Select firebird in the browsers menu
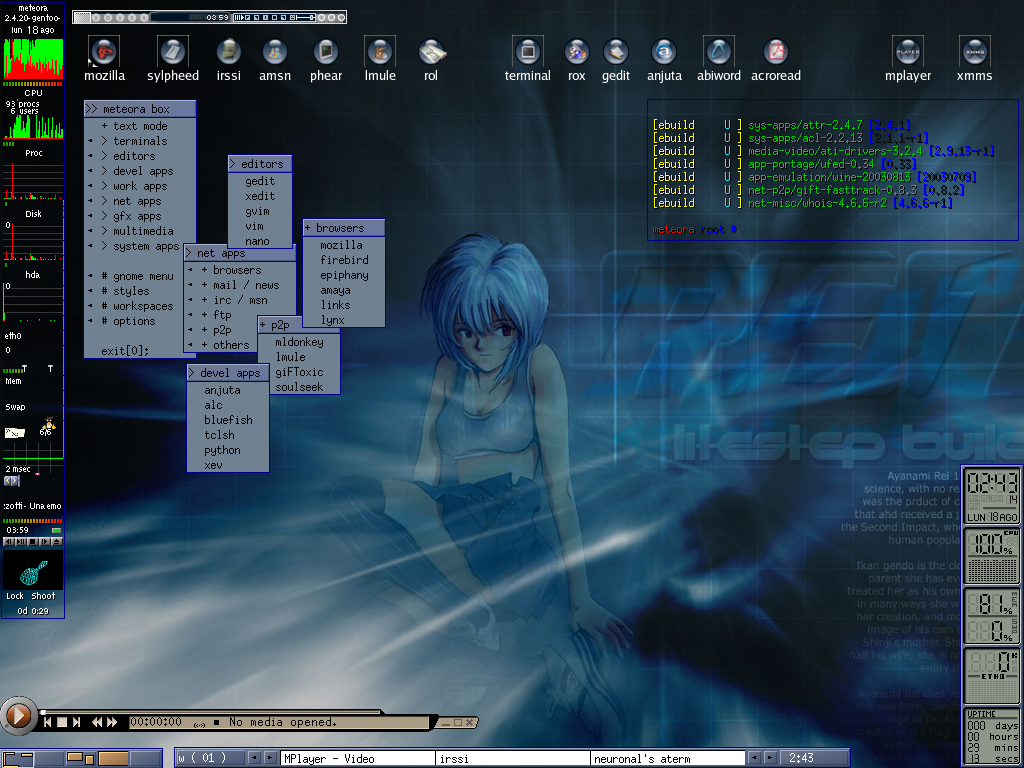Screen dimensions: 1024x768 click(x=344, y=260)
